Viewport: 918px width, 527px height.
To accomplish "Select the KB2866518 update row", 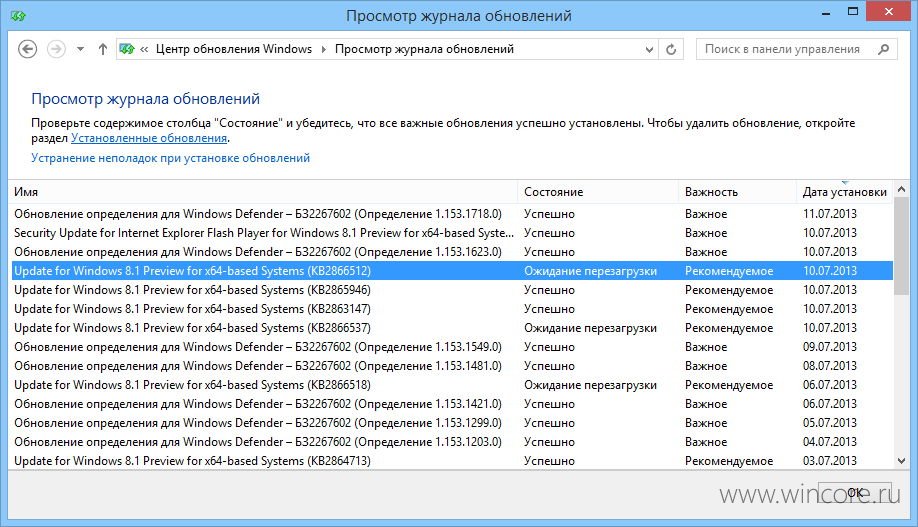I will tap(452, 385).
